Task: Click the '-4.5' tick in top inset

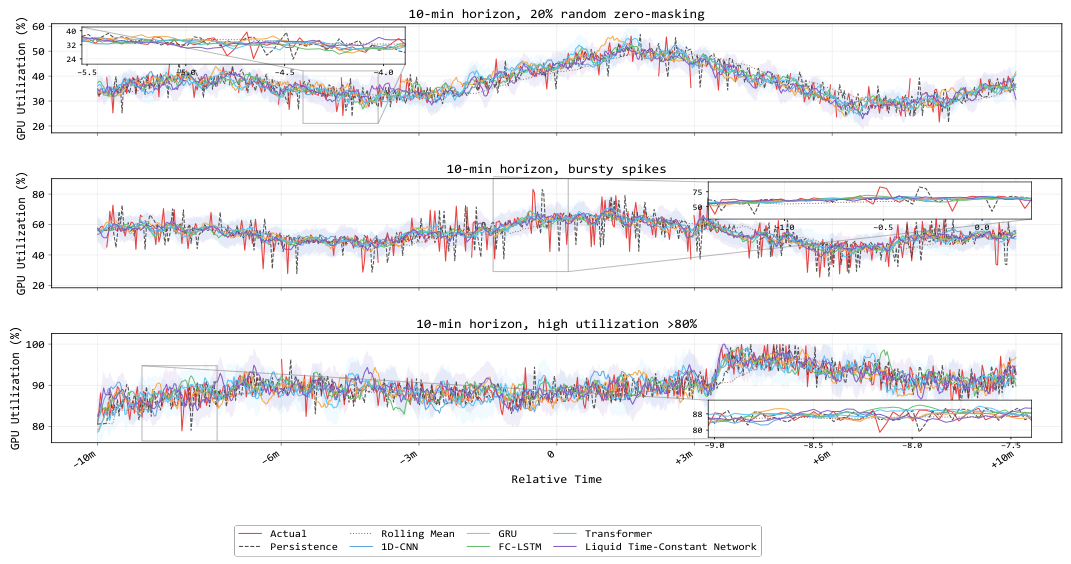Action: 283,72
